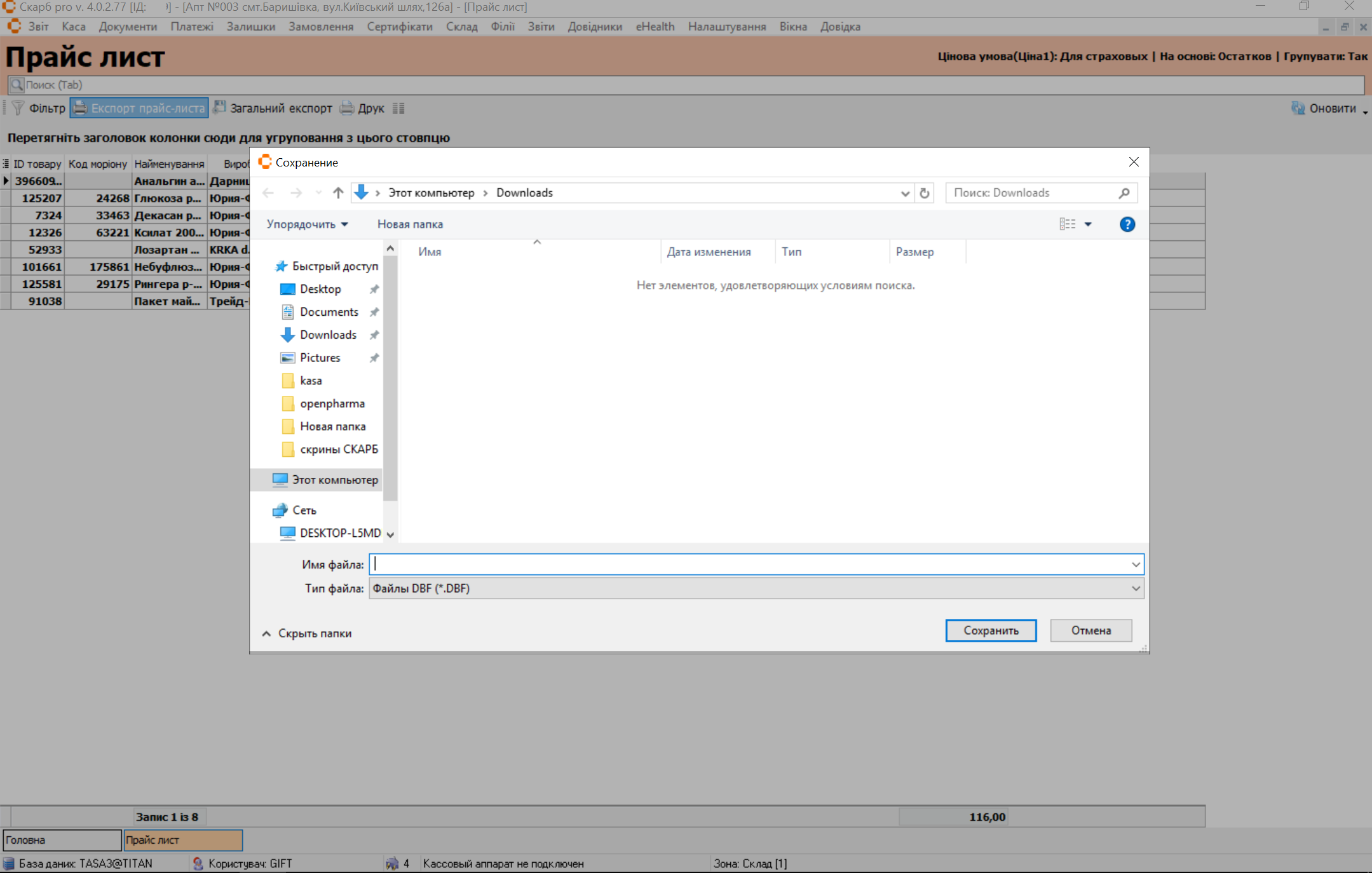The height and width of the screenshot is (873, 1372).
Task: Sort by the Дата изменения column header
Action: [709, 252]
